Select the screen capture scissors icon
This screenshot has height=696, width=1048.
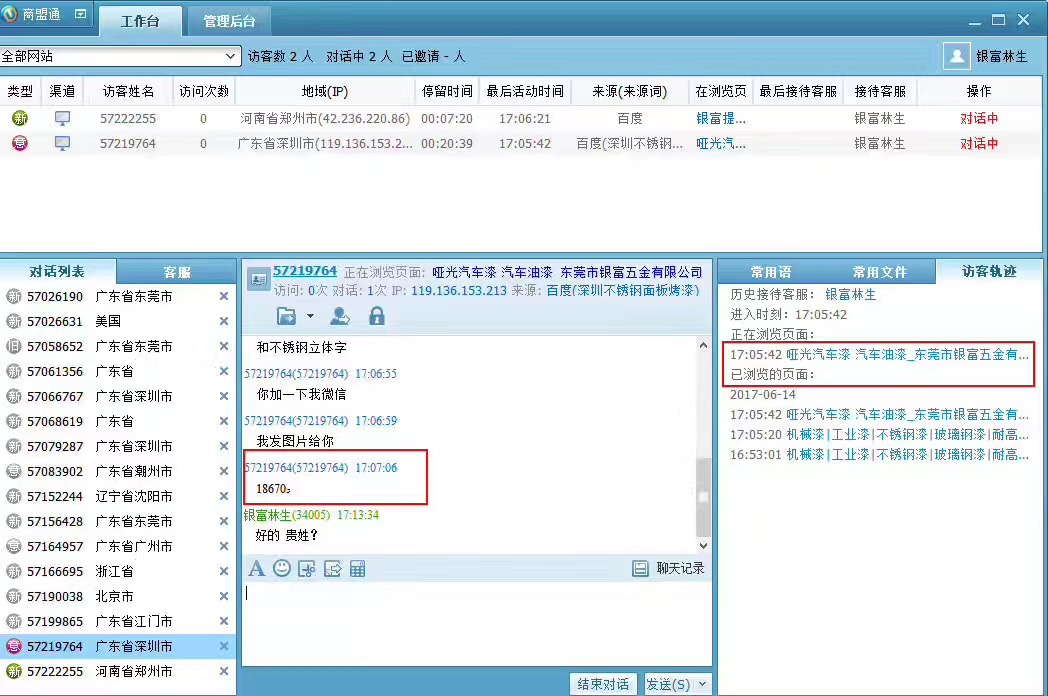tap(308, 568)
